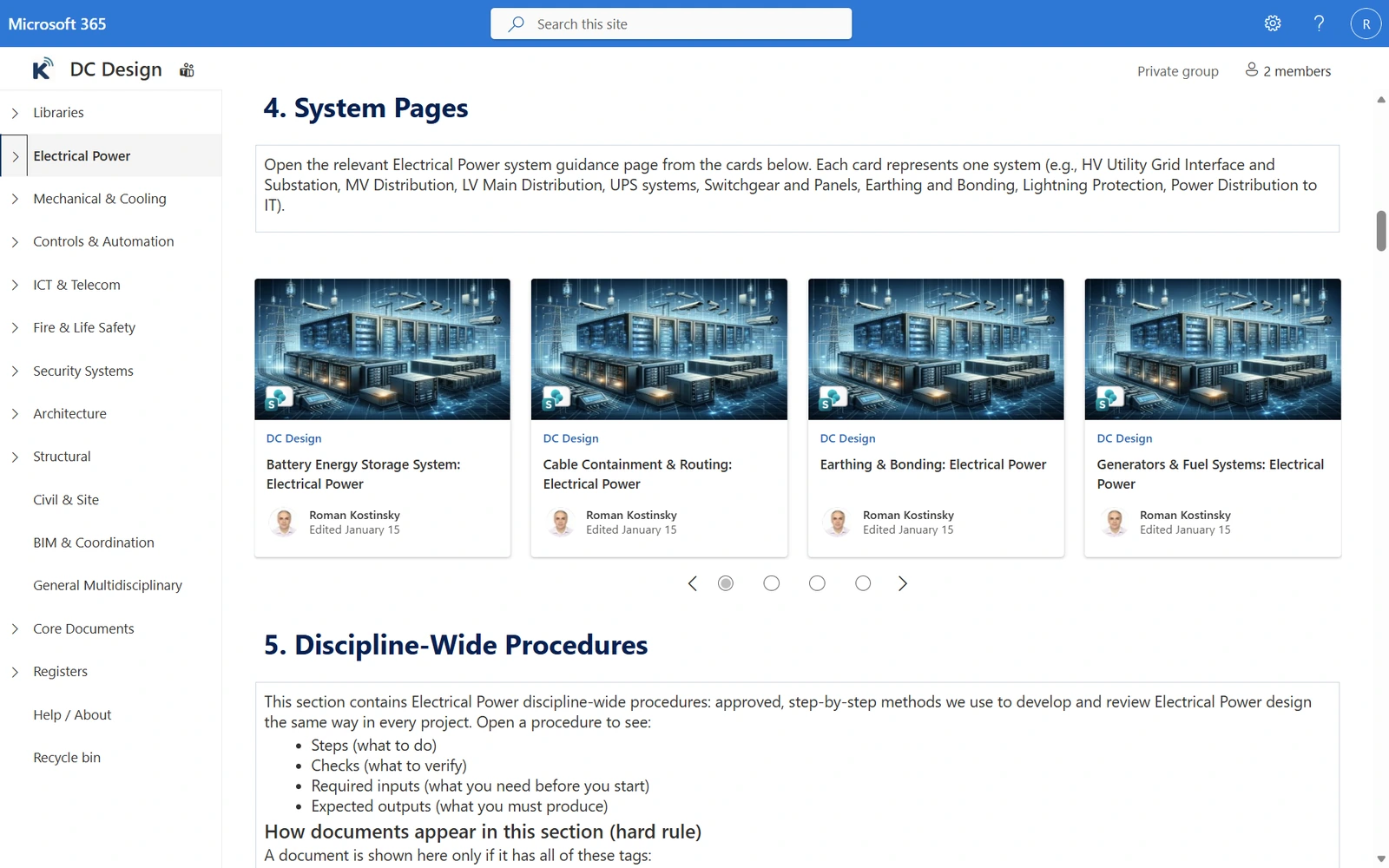
Task: Open the Private group link
Action: pyautogui.click(x=1177, y=70)
